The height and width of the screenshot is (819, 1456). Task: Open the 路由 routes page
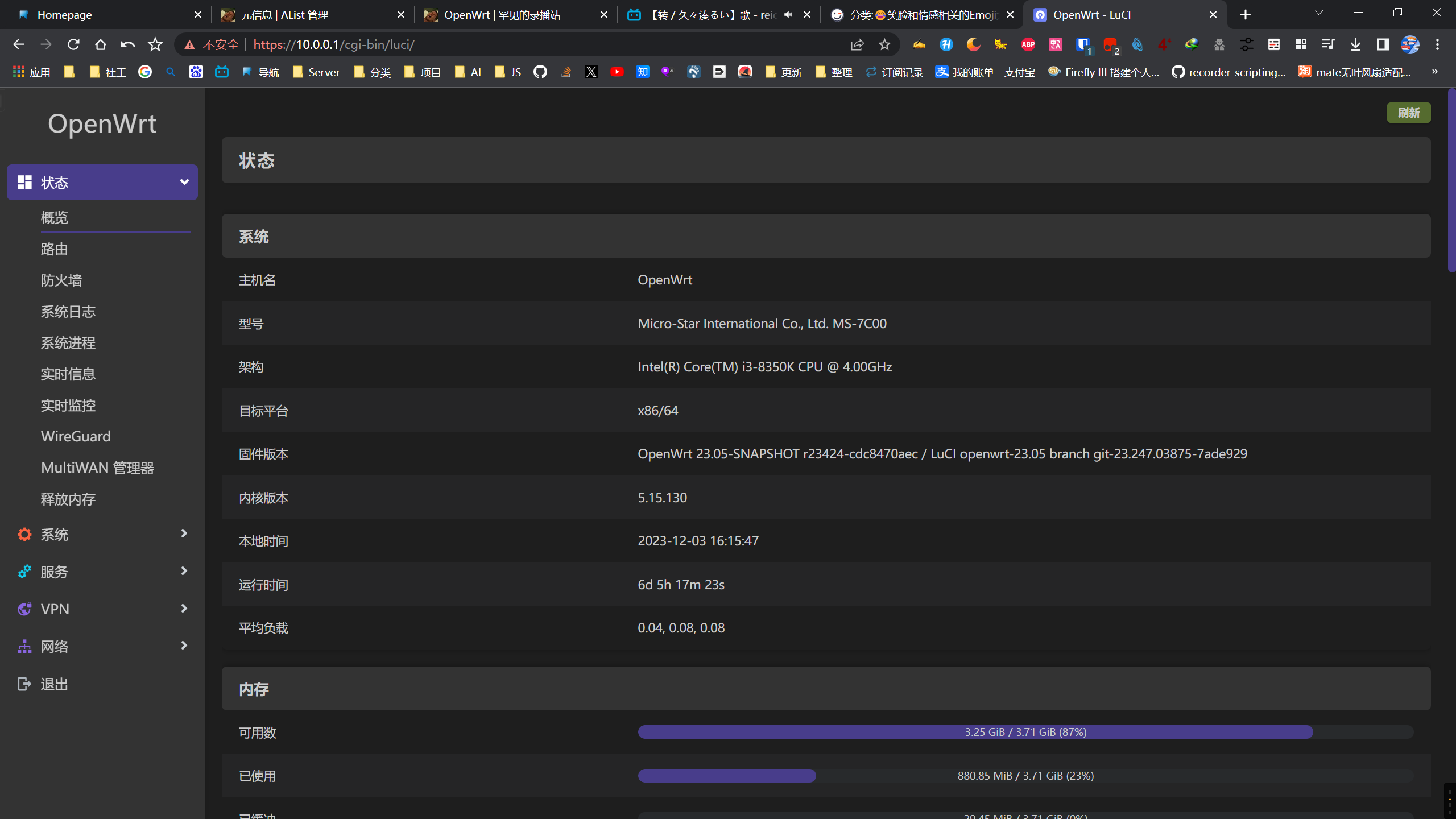(55, 249)
